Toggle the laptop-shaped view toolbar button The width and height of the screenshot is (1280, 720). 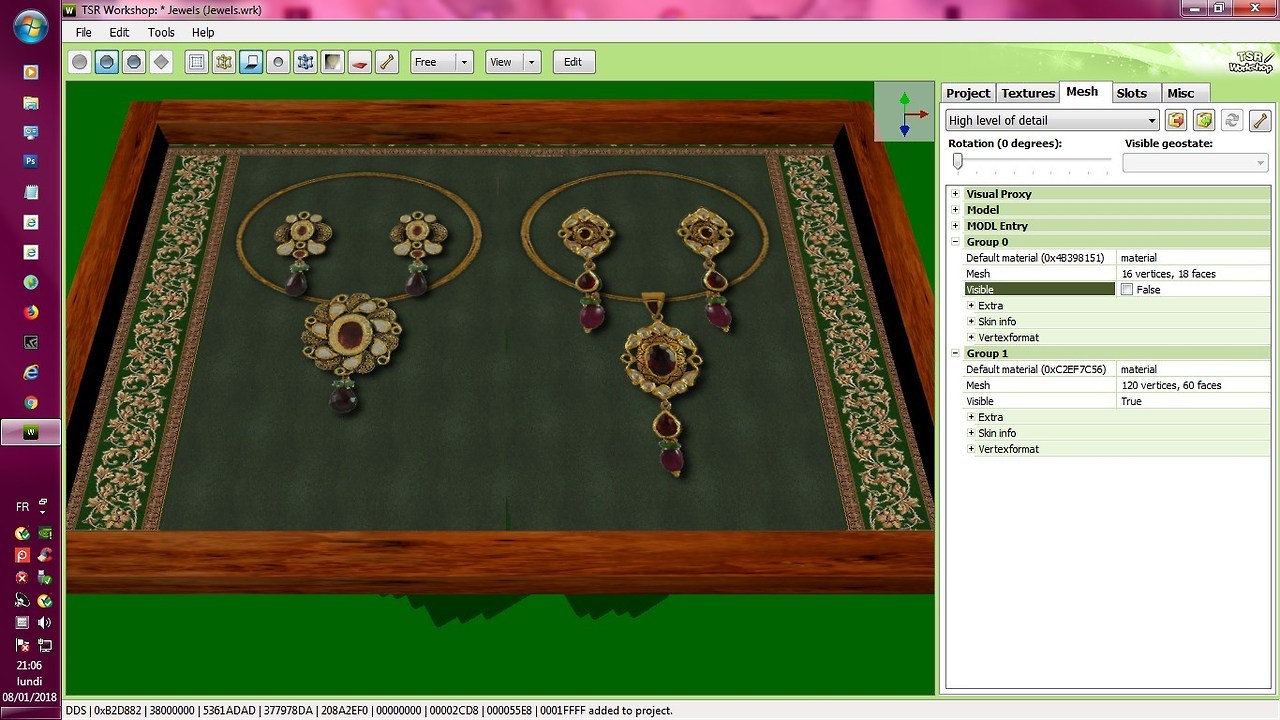pyautogui.click(x=251, y=62)
